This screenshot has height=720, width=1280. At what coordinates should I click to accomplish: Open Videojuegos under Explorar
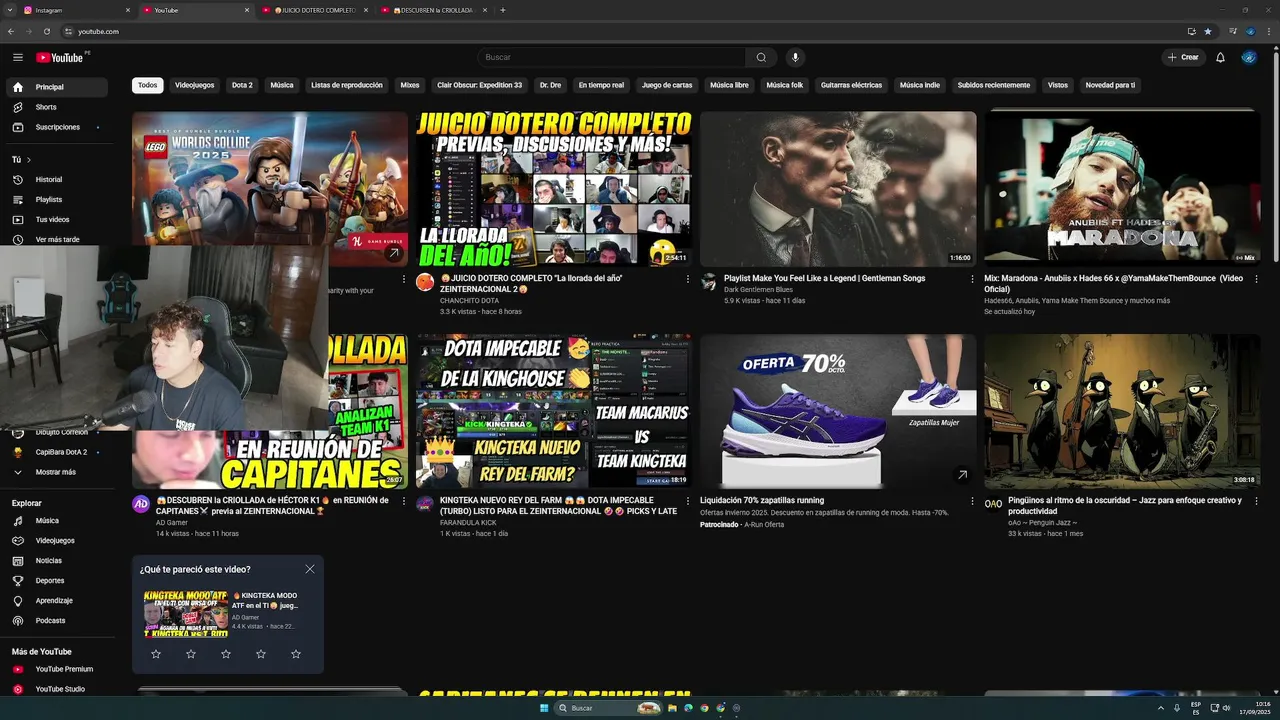click(56, 540)
